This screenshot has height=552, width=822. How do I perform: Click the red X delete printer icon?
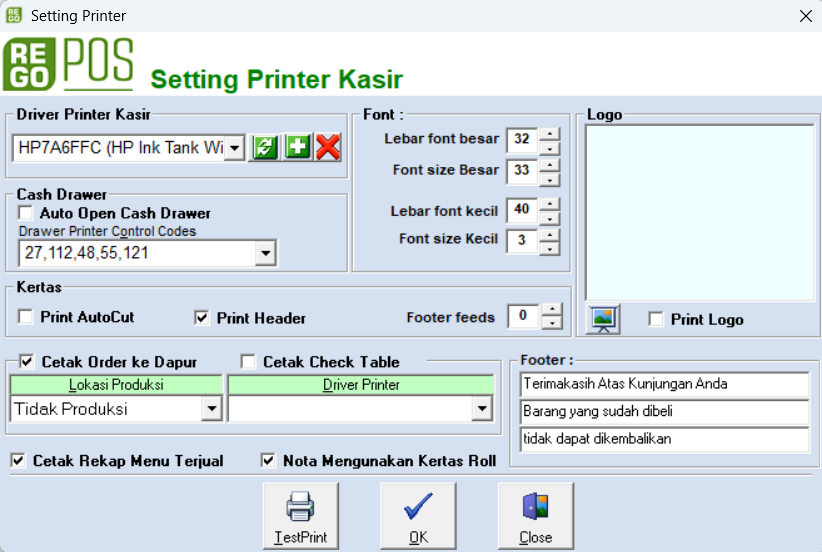328,148
